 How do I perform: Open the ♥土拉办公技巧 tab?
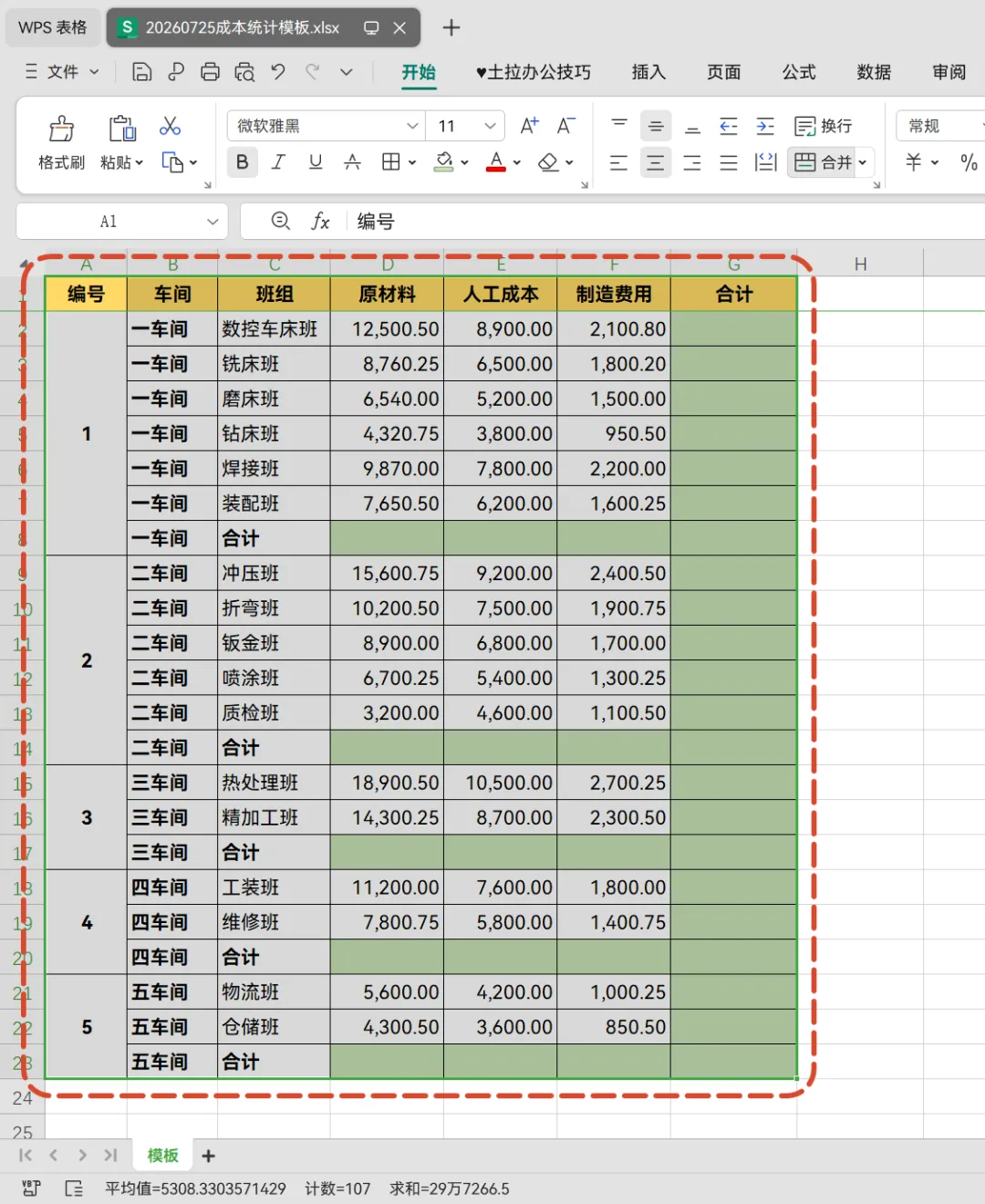tap(534, 72)
